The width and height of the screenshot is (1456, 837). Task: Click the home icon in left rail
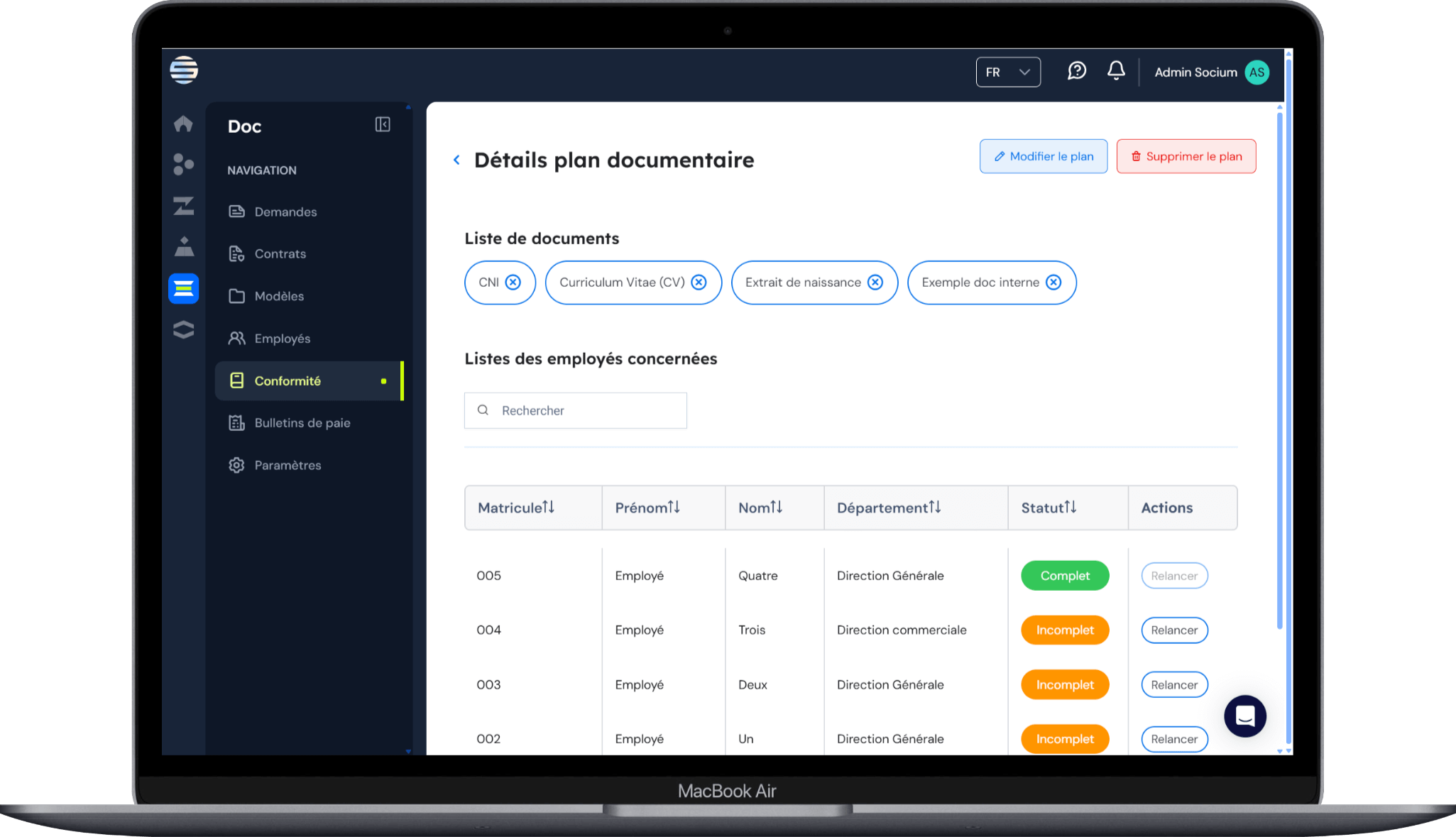click(x=183, y=124)
